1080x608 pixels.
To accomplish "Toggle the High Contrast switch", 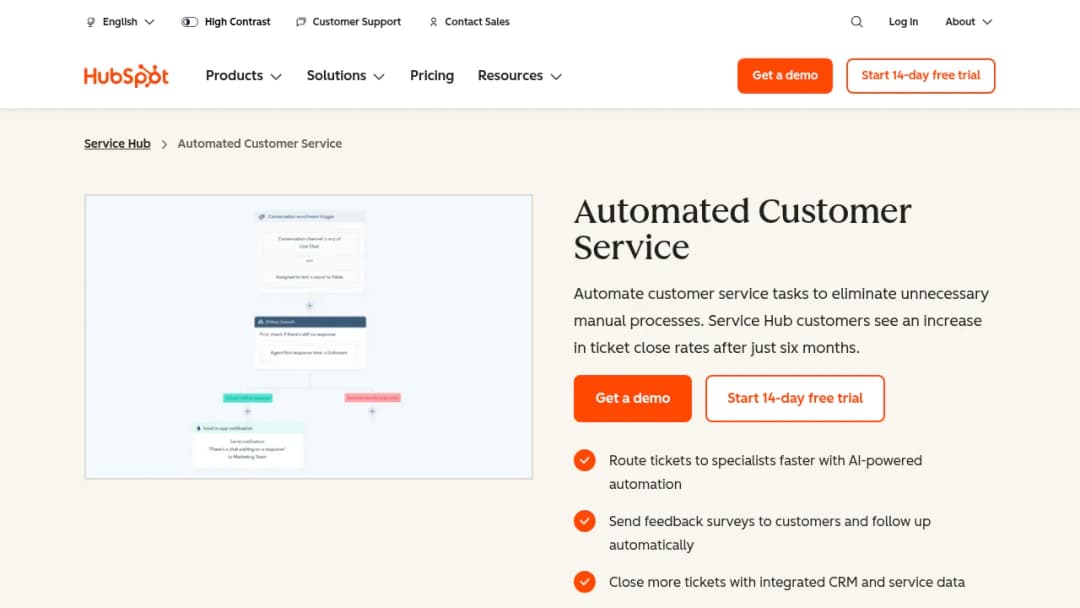I will (x=189, y=22).
